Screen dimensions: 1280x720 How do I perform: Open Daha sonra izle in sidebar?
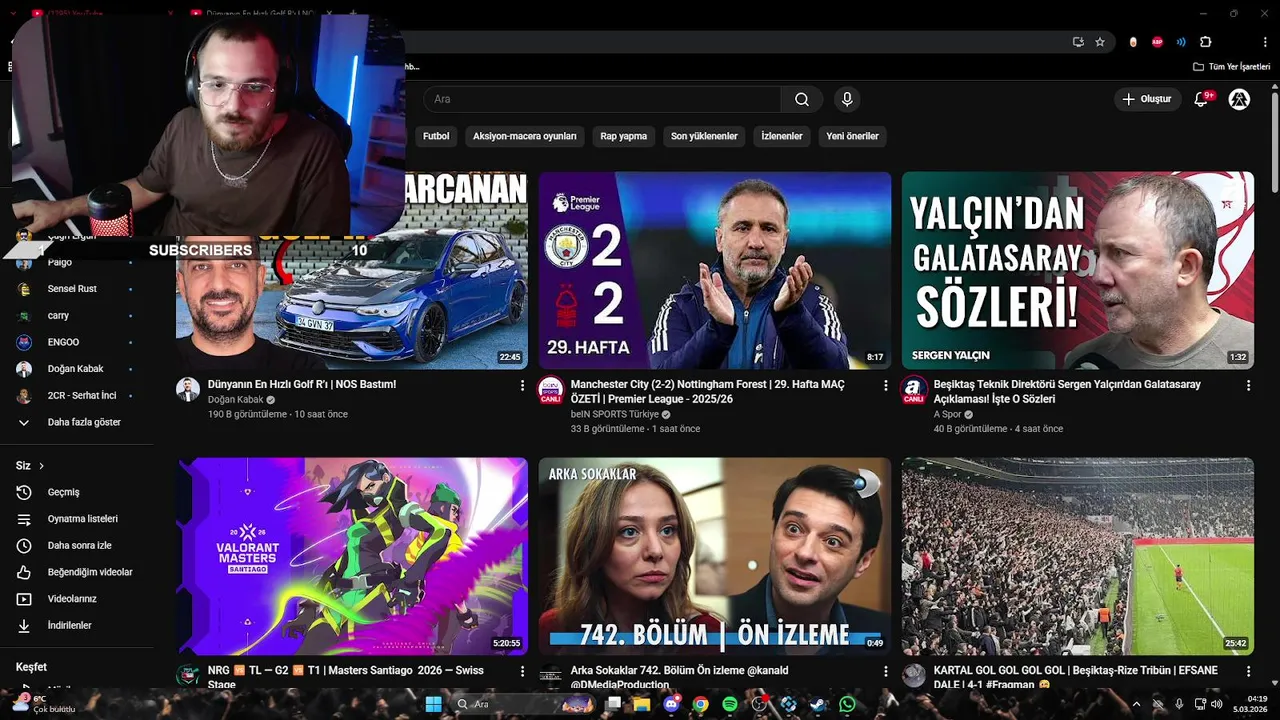click(x=77, y=545)
